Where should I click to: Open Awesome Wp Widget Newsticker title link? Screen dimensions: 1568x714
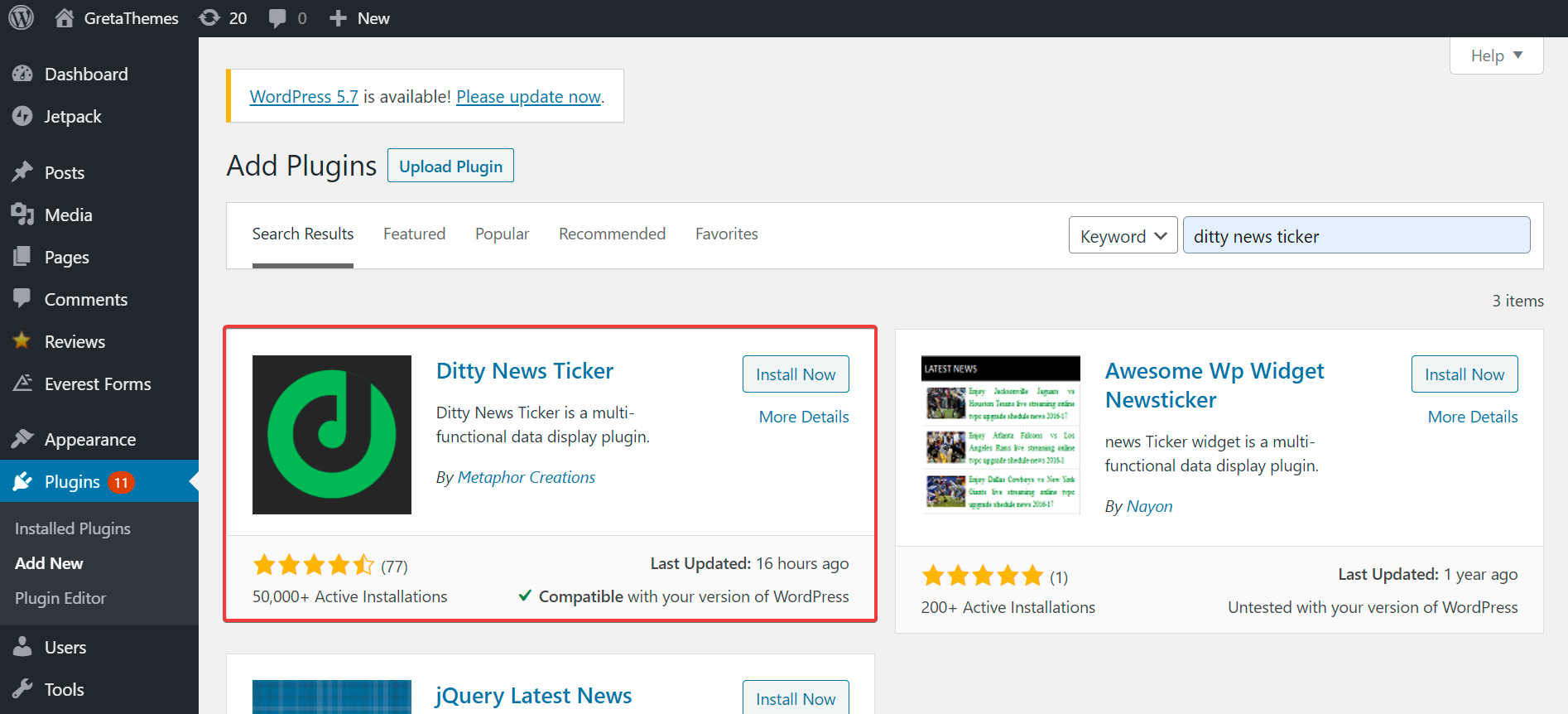tap(1214, 385)
